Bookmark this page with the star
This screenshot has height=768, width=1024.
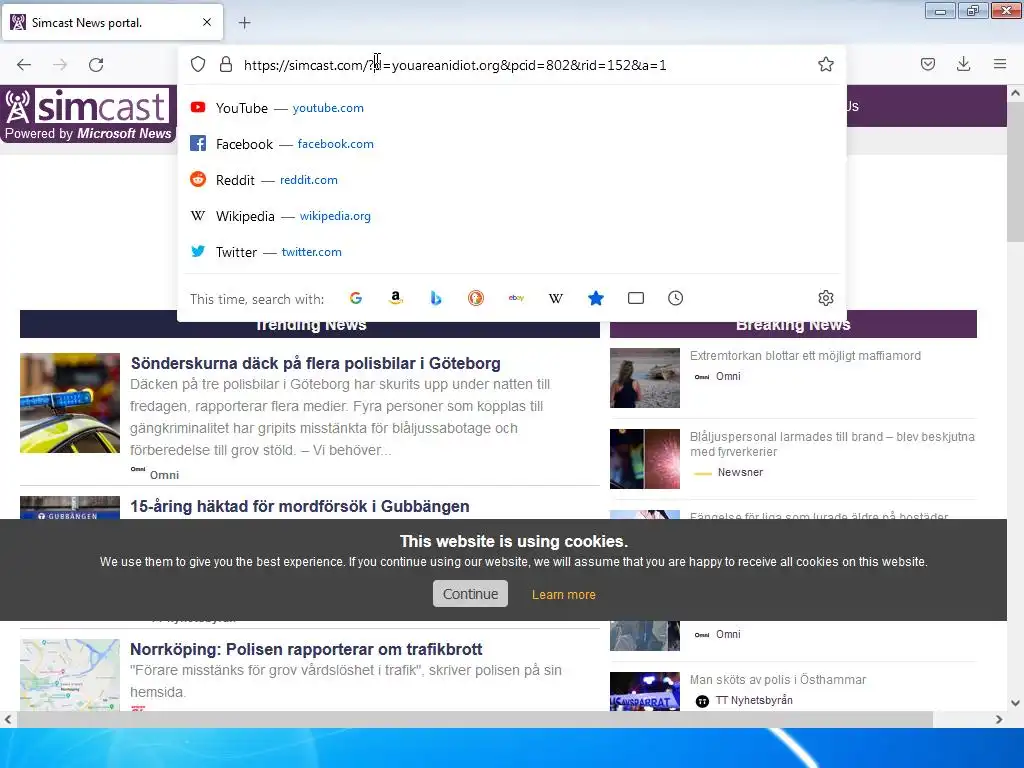(825, 64)
